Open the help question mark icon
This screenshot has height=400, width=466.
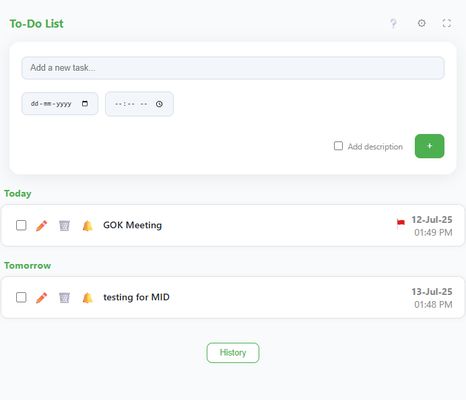point(393,24)
